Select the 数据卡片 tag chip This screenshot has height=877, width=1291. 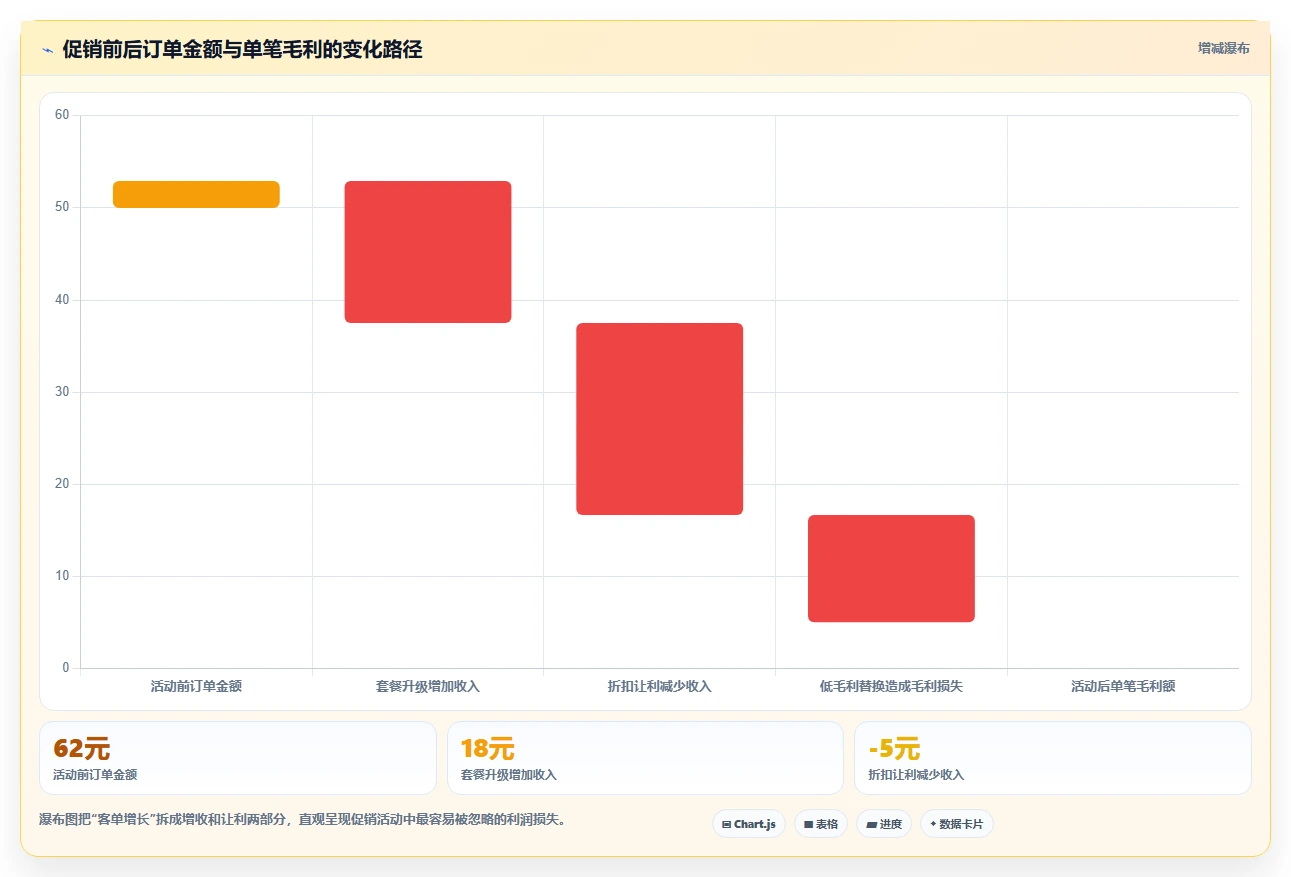coord(957,824)
